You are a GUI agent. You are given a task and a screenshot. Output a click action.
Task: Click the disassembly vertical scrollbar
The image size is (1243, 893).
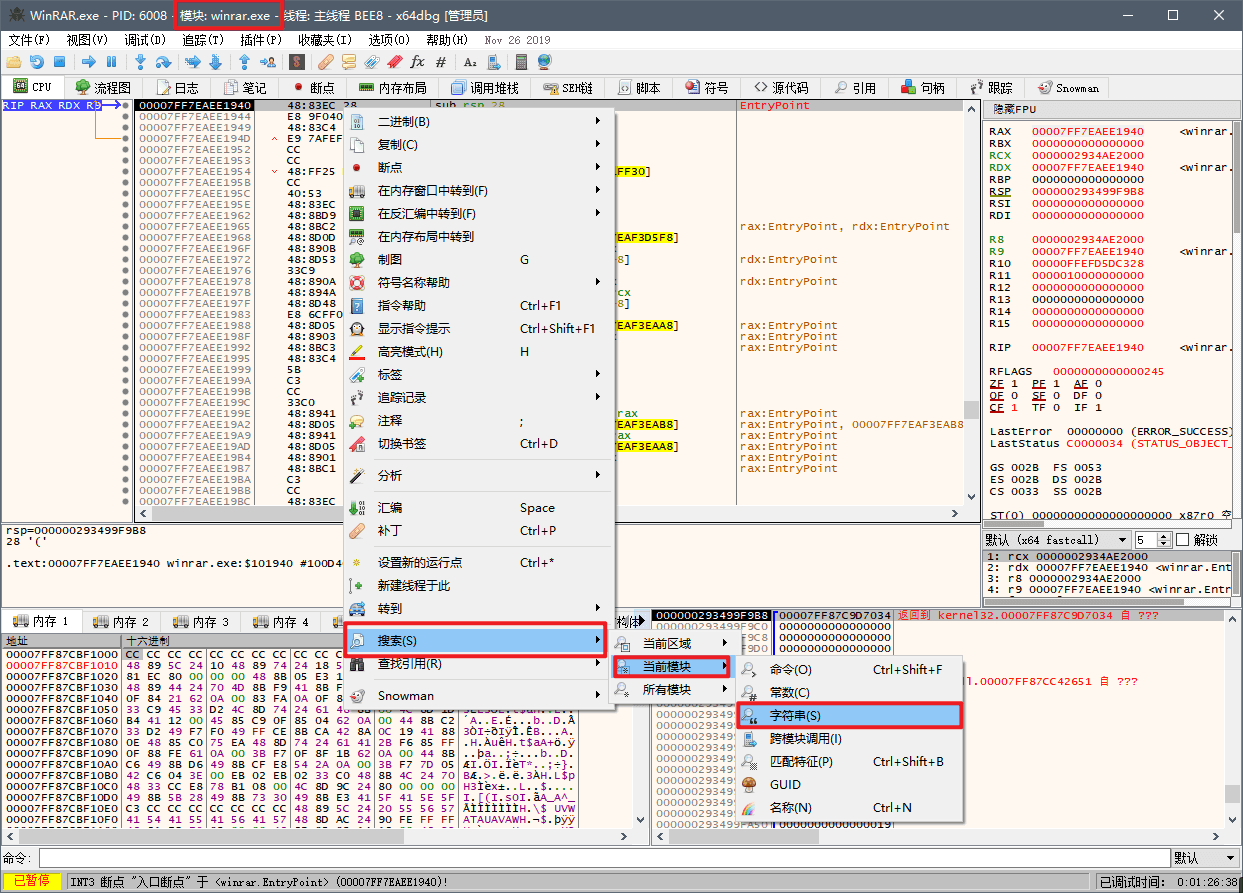(972, 305)
